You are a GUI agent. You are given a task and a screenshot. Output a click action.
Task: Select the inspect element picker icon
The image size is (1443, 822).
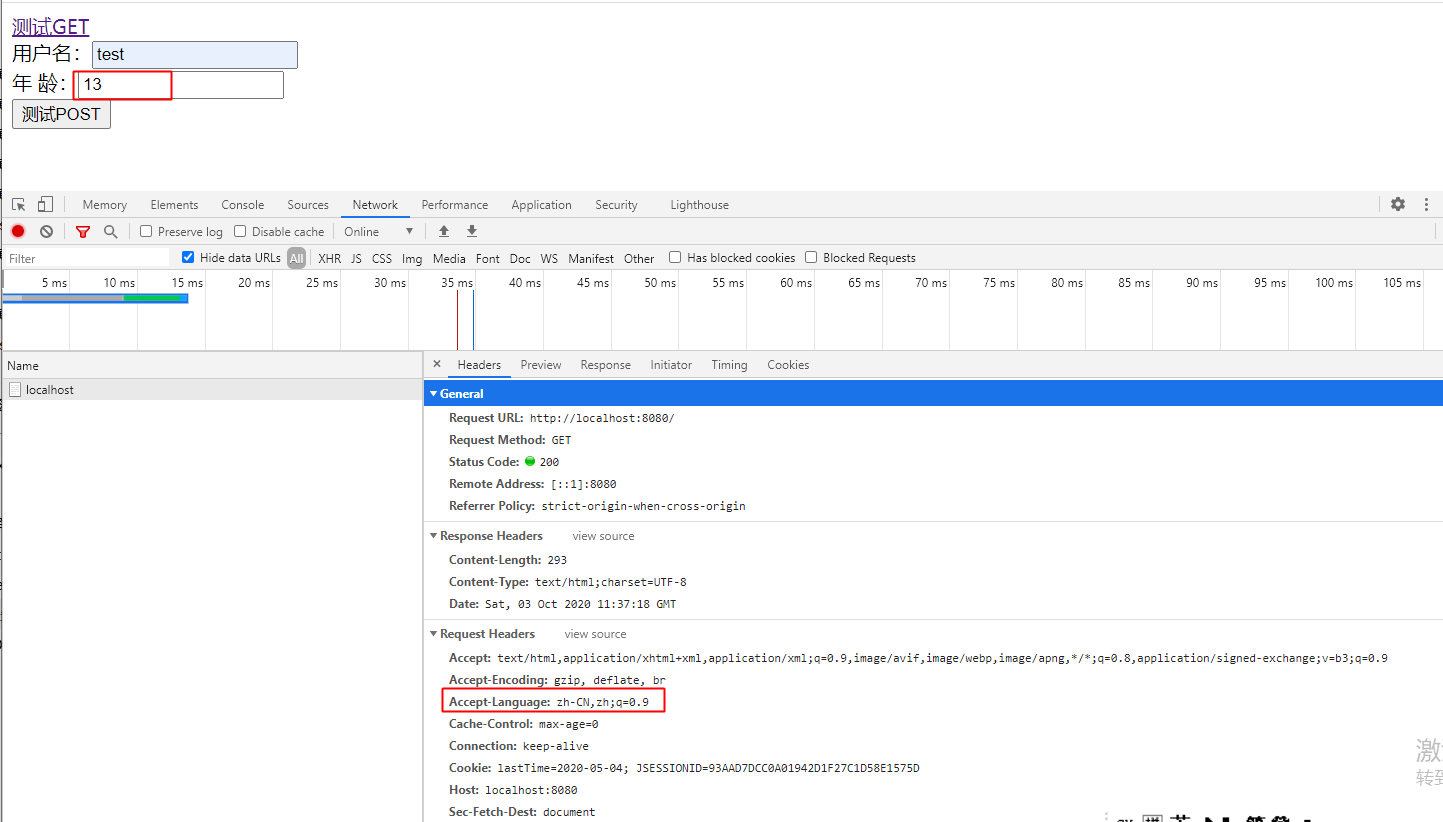click(18, 205)
